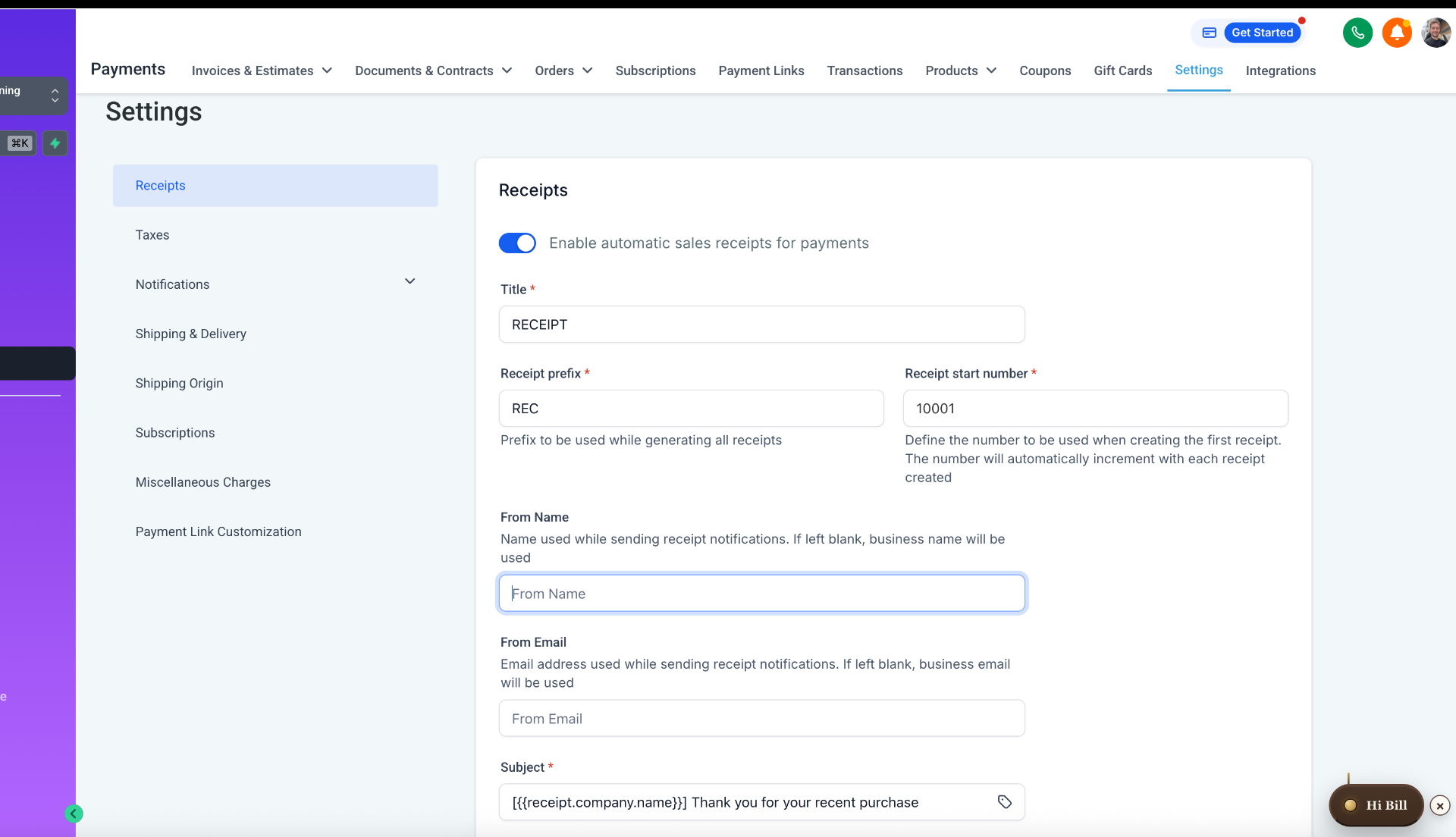Click the green lightning bolt quick action icon
Screen dimensions: 1456x837
pos(55,143)
